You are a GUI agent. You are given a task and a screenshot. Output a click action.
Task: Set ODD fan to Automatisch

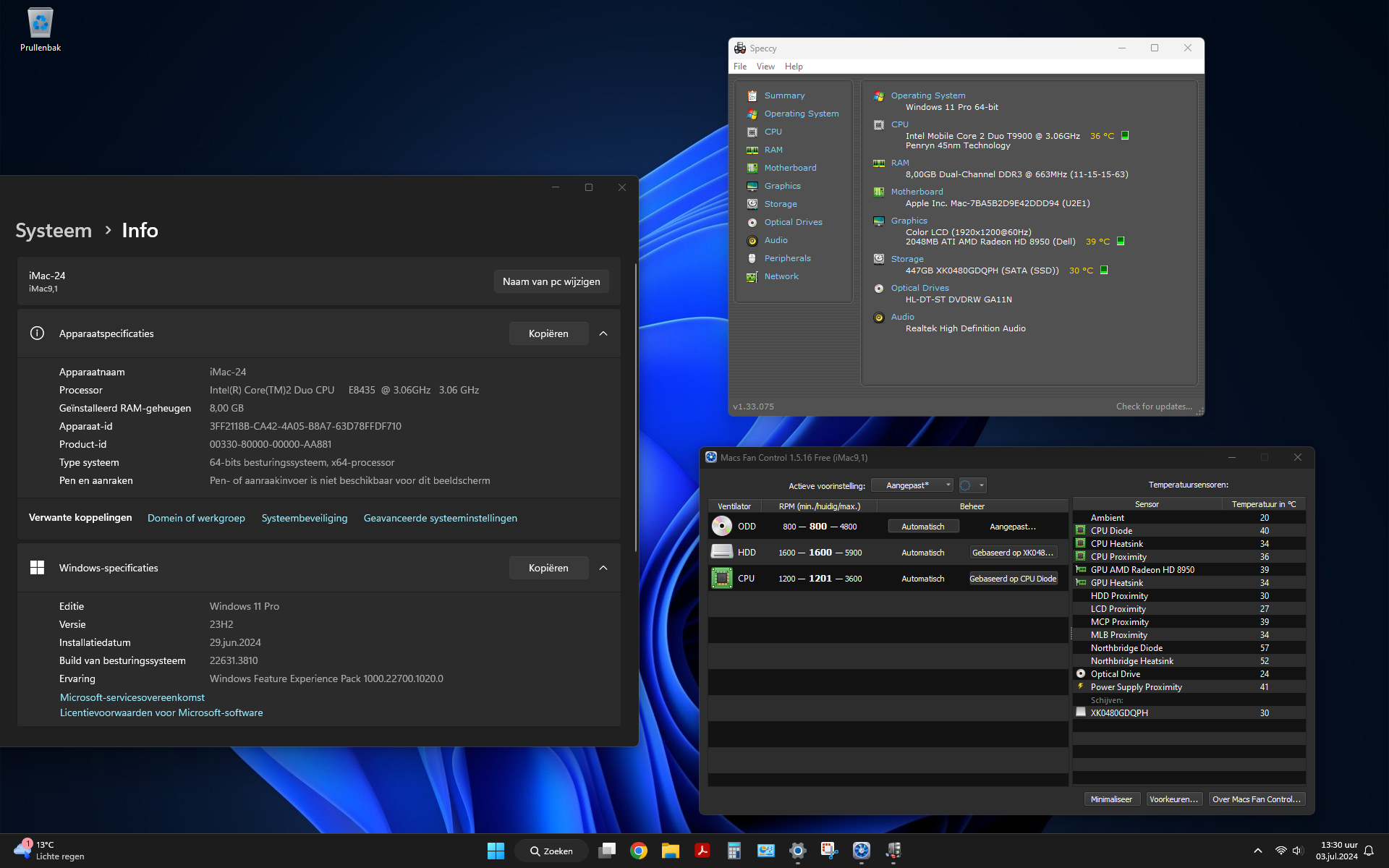[923, 527]
